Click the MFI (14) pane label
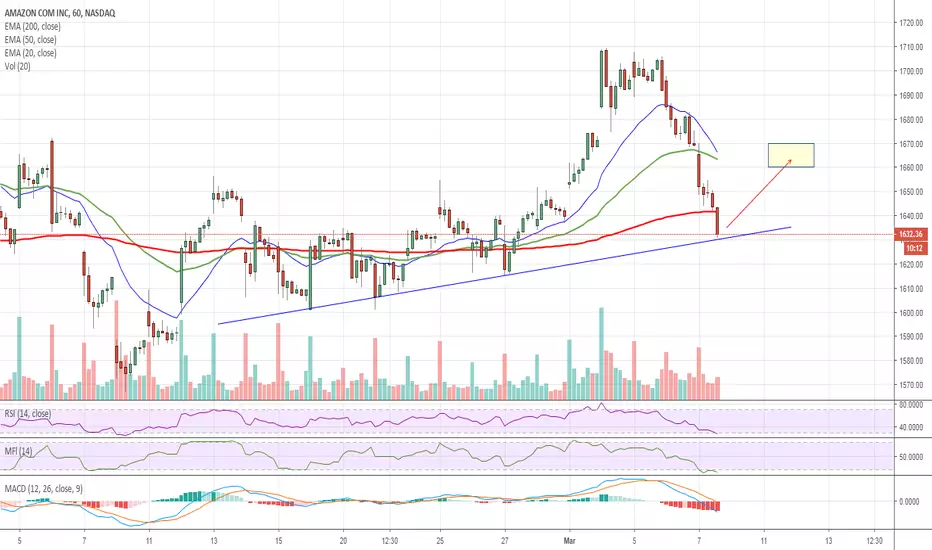Image resolution: width=932 pixels, height=550 pixels. tap(18, 451)
